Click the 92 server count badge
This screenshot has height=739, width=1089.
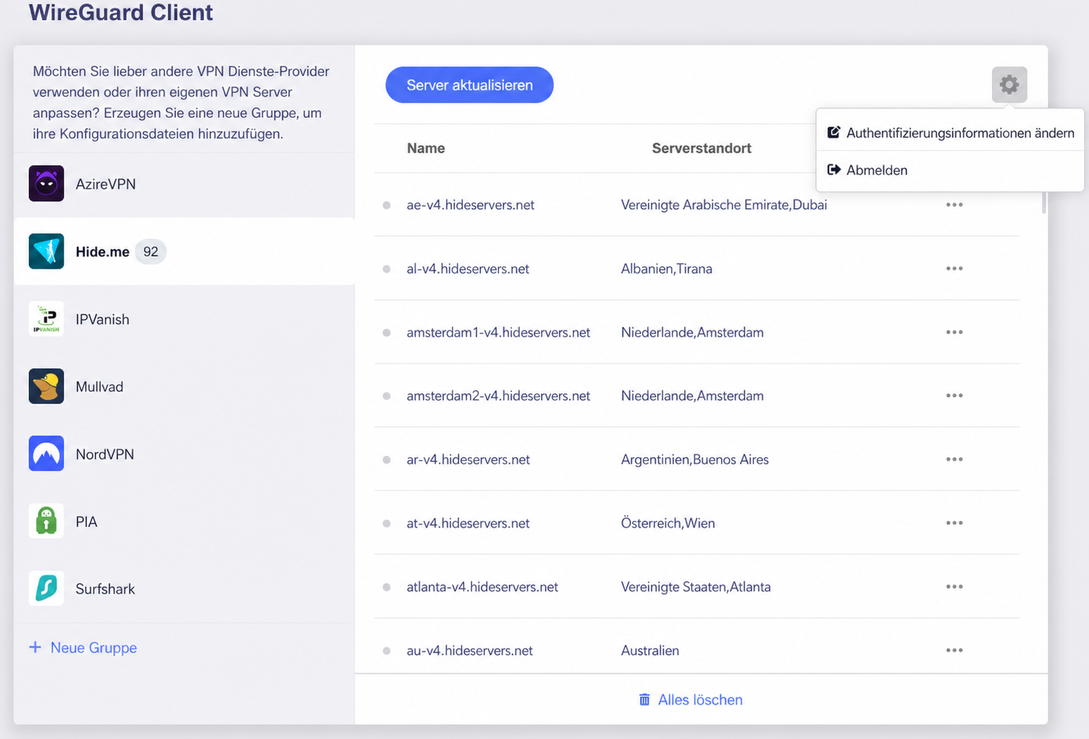(151, 251)
